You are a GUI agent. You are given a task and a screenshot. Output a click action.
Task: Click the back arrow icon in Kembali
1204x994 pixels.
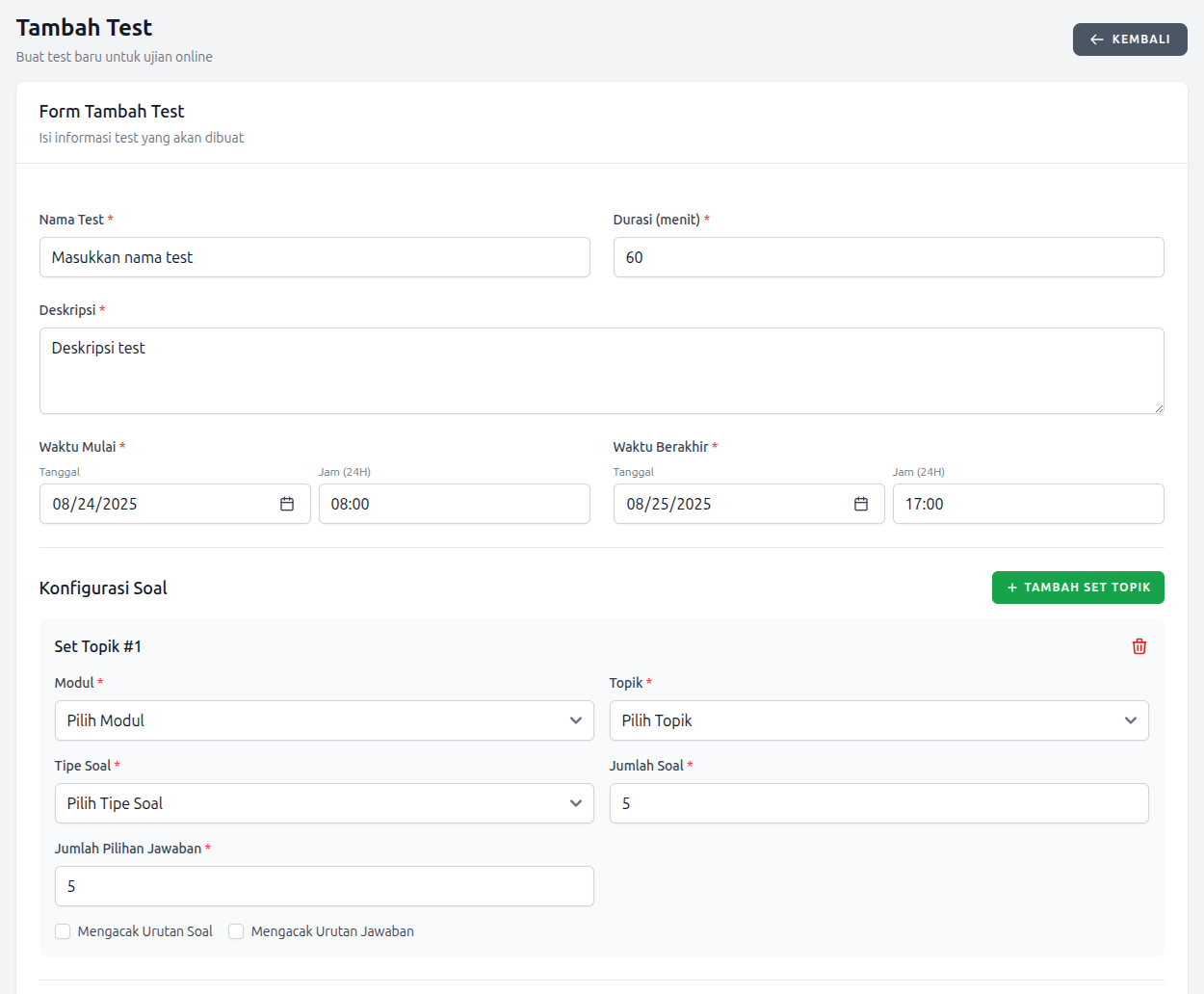(x=1096, y=39)
